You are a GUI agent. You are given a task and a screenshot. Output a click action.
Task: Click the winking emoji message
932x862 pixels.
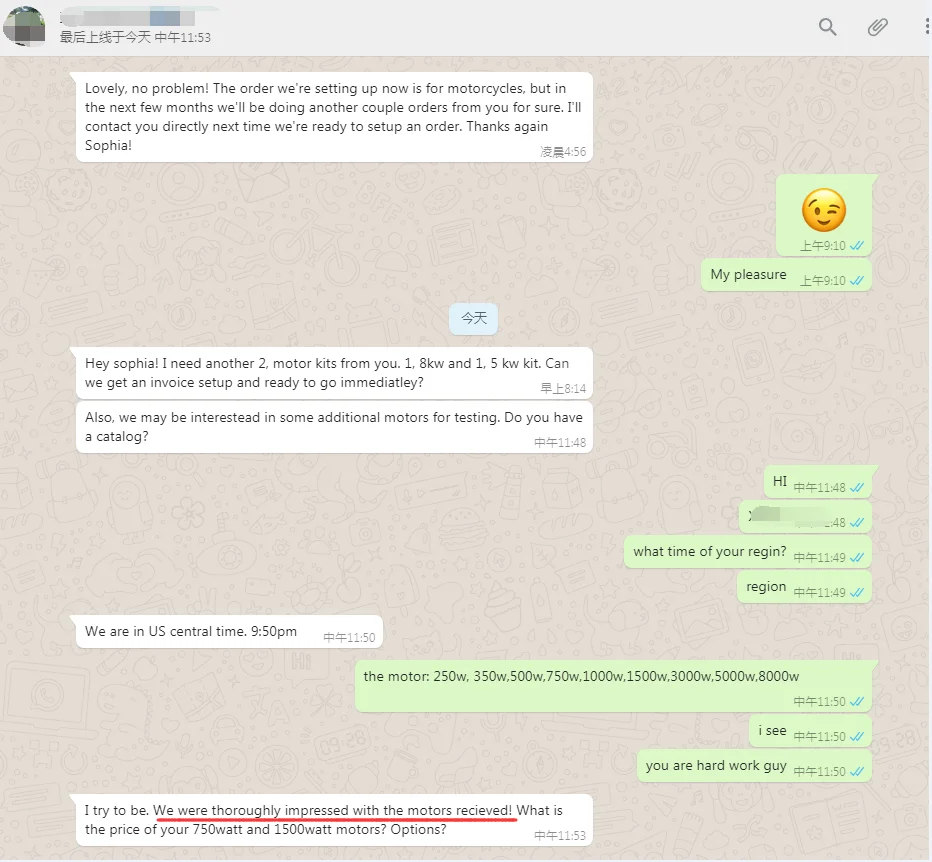point(825,210)
